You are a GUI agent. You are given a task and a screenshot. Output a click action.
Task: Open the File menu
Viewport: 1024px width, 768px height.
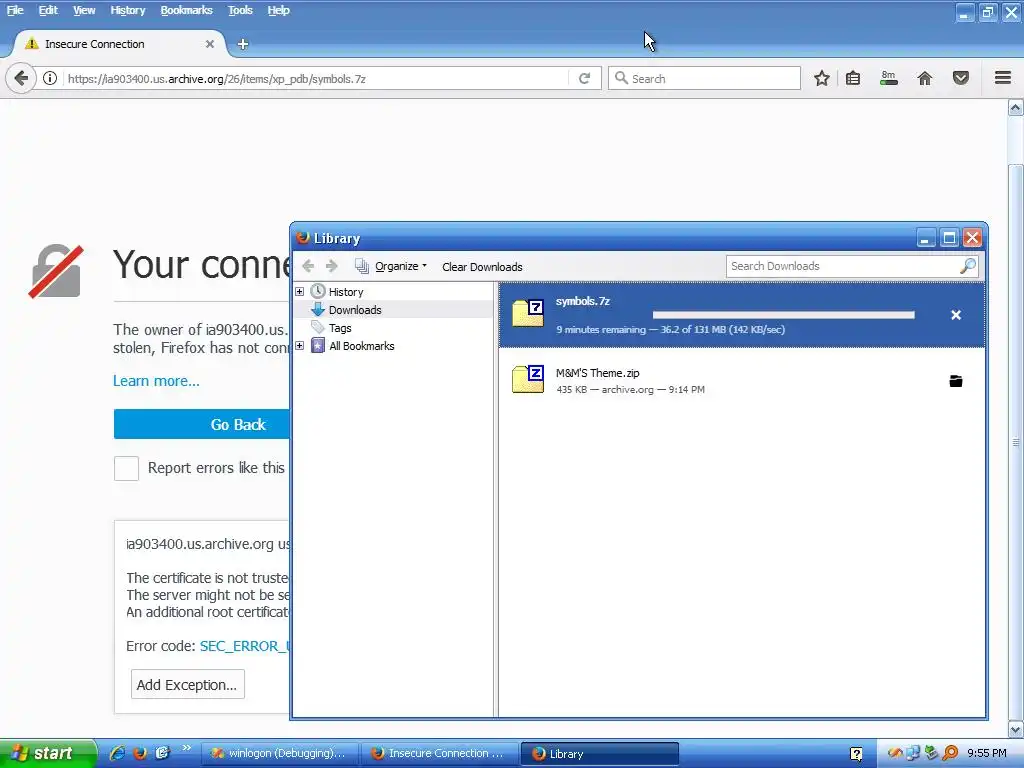(15, 10)
